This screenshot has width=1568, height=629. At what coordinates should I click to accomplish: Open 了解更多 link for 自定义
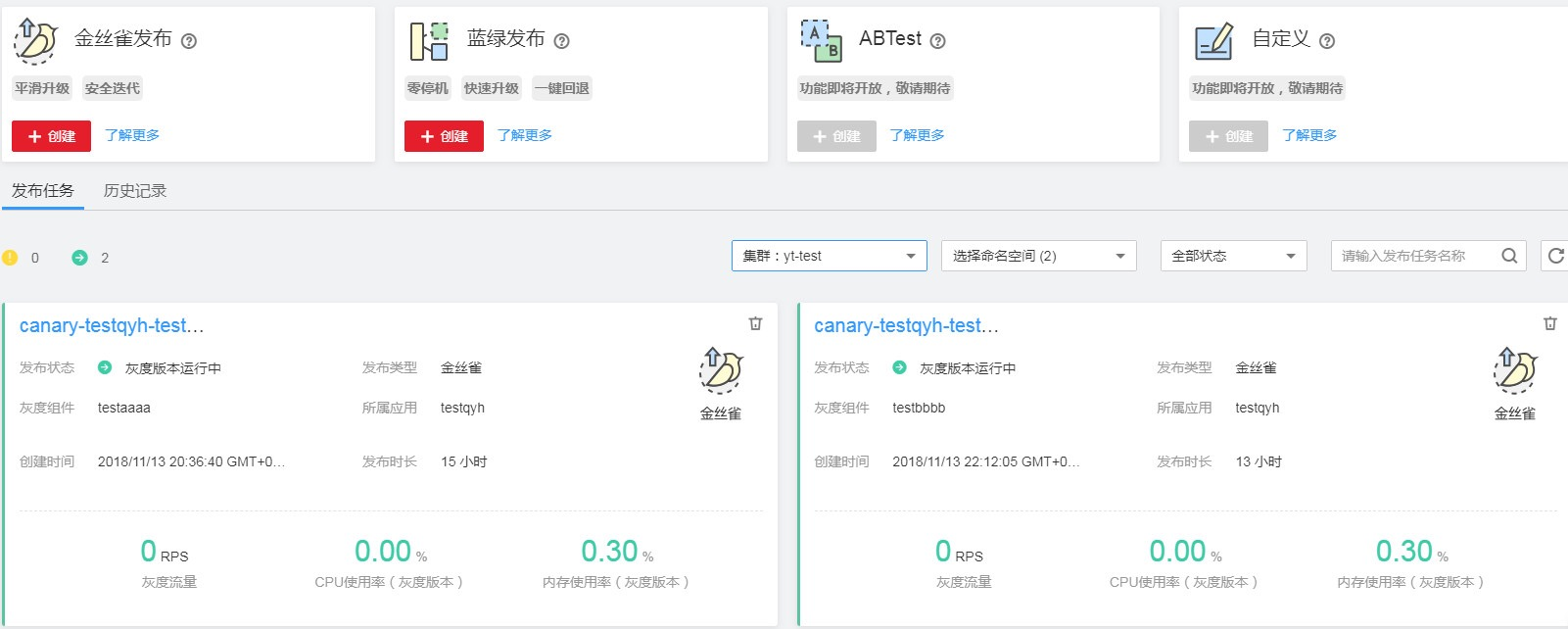pos(1309,135)
